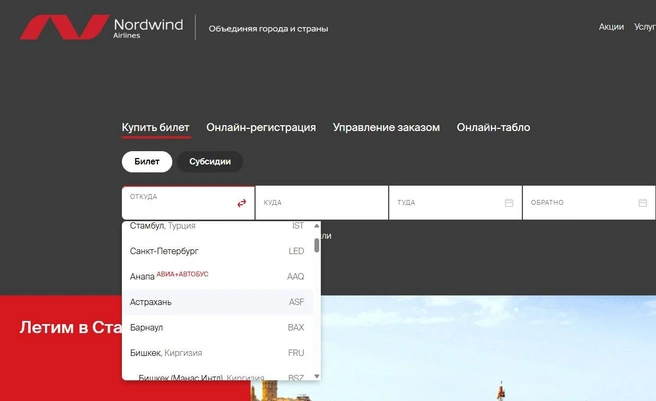
Task: Open Онлайн-табло tab
Action: click(493, 128)
